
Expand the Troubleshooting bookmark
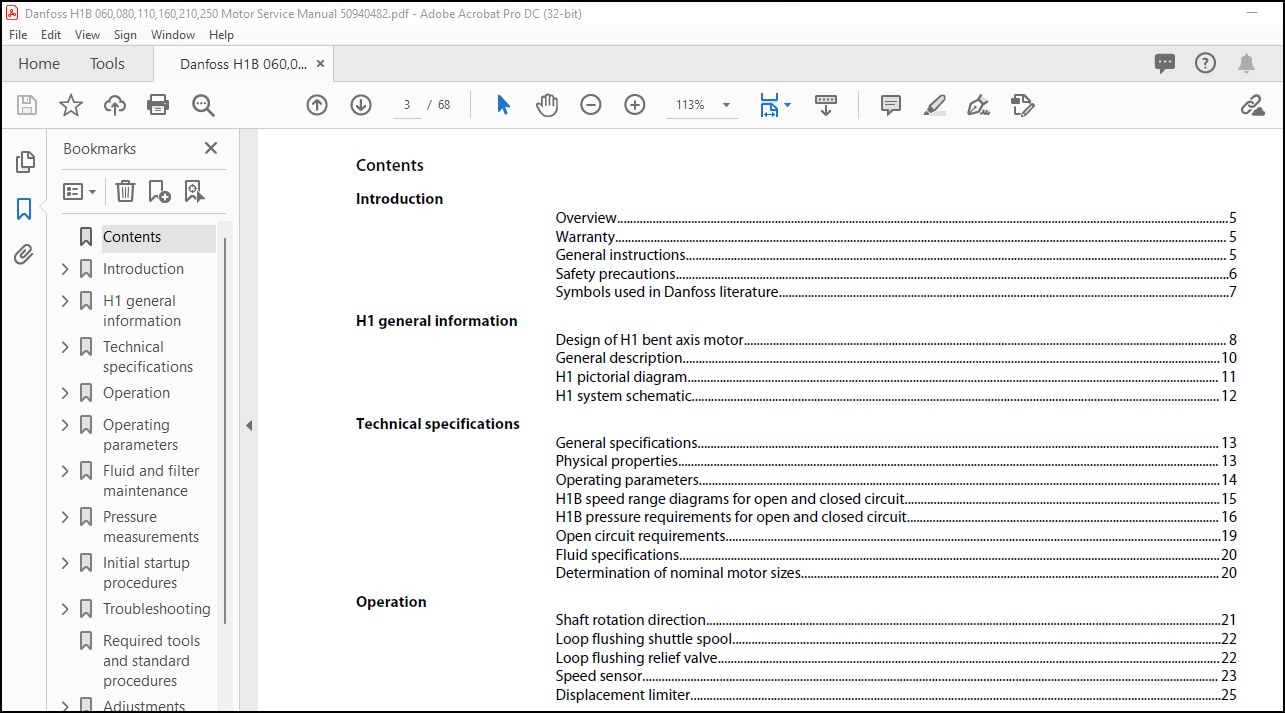65,609
